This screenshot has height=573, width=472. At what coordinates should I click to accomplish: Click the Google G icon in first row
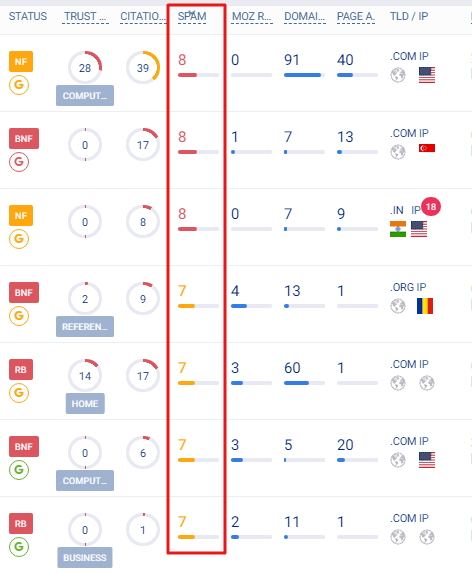pos(19,85)
